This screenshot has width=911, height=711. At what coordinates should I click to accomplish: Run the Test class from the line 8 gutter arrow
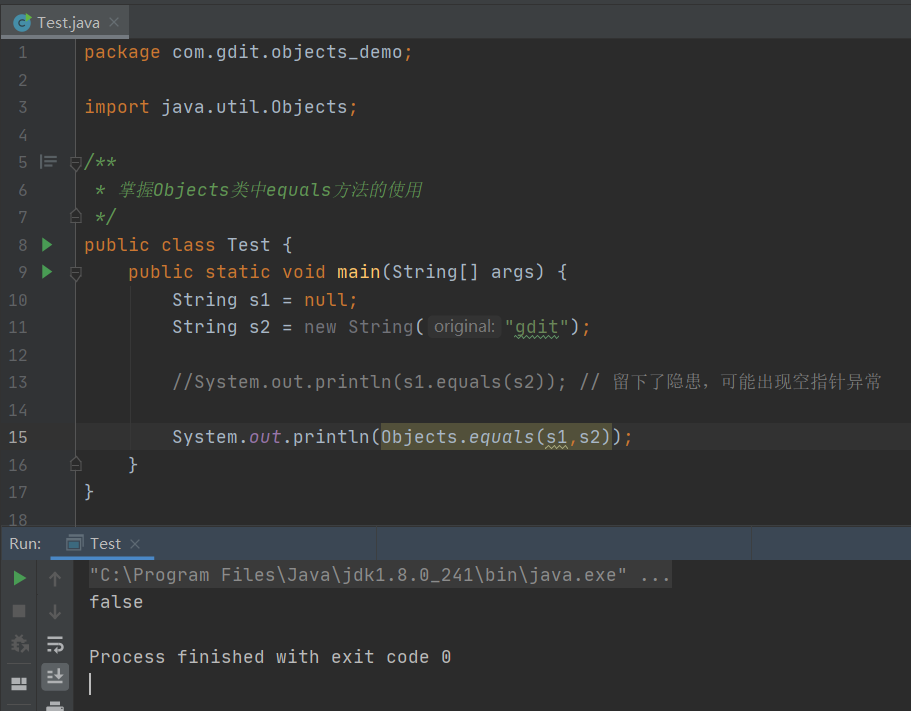pyautogui.click(x=46, y=244)
